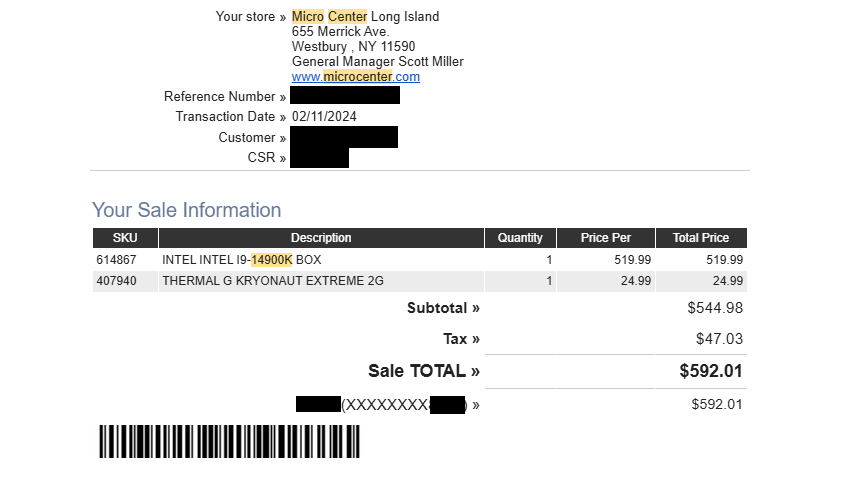Click the highlighted 14900K text
Screen dimensions: 860x485
coord(271,260)
